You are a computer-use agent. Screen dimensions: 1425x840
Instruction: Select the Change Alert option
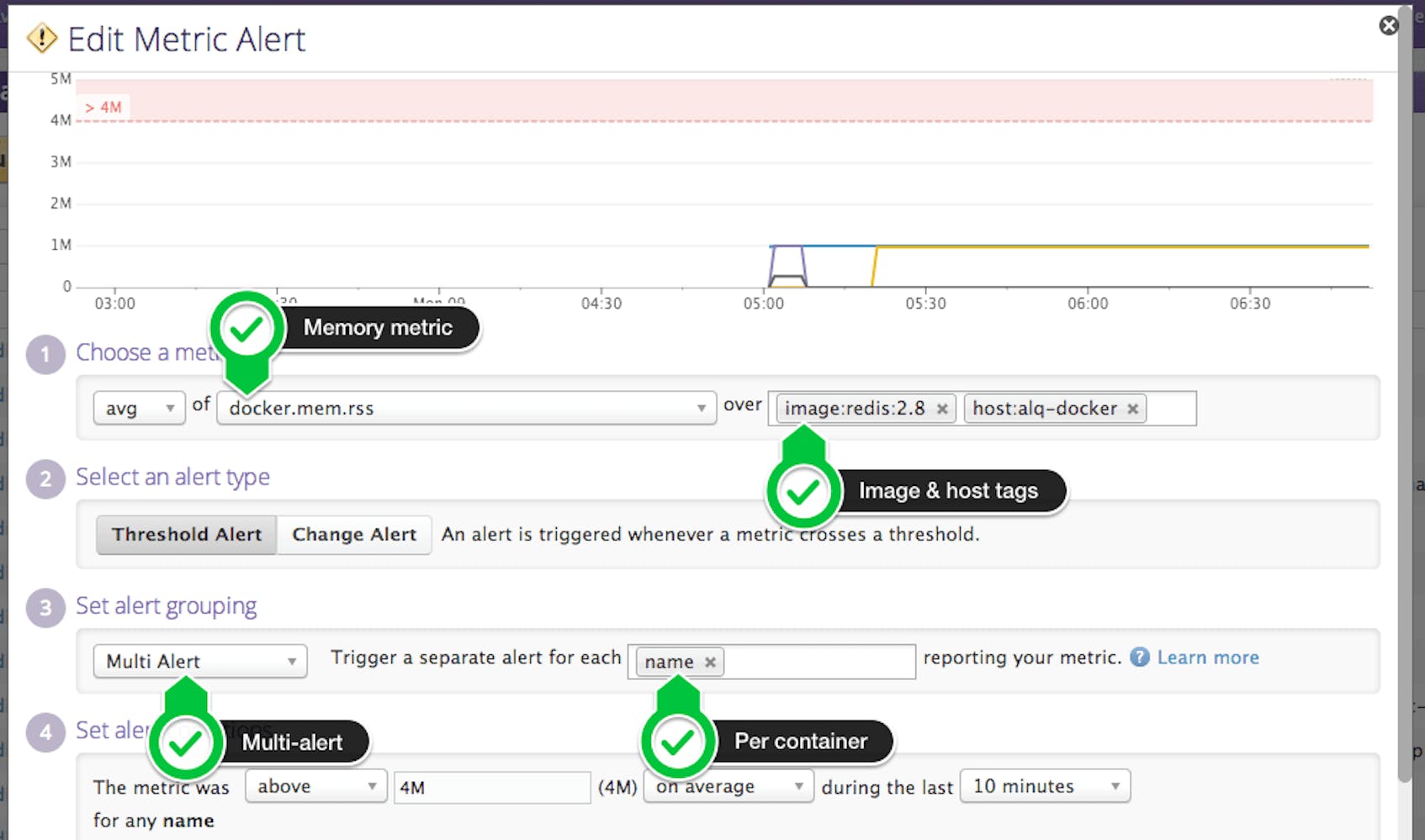[x=353, y=534]
